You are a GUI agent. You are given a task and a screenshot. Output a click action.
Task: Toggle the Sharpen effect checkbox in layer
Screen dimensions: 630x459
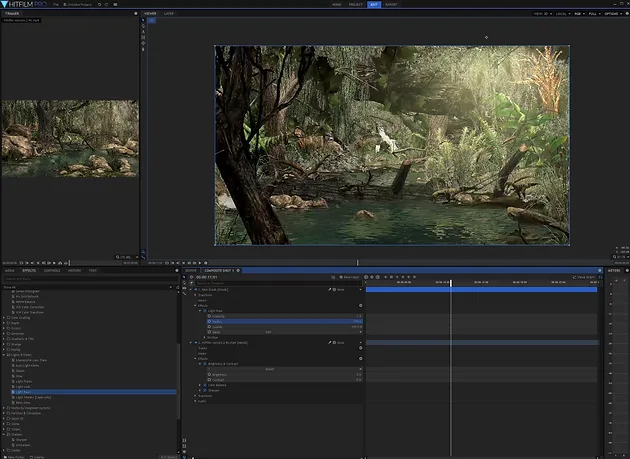point(205,390)
